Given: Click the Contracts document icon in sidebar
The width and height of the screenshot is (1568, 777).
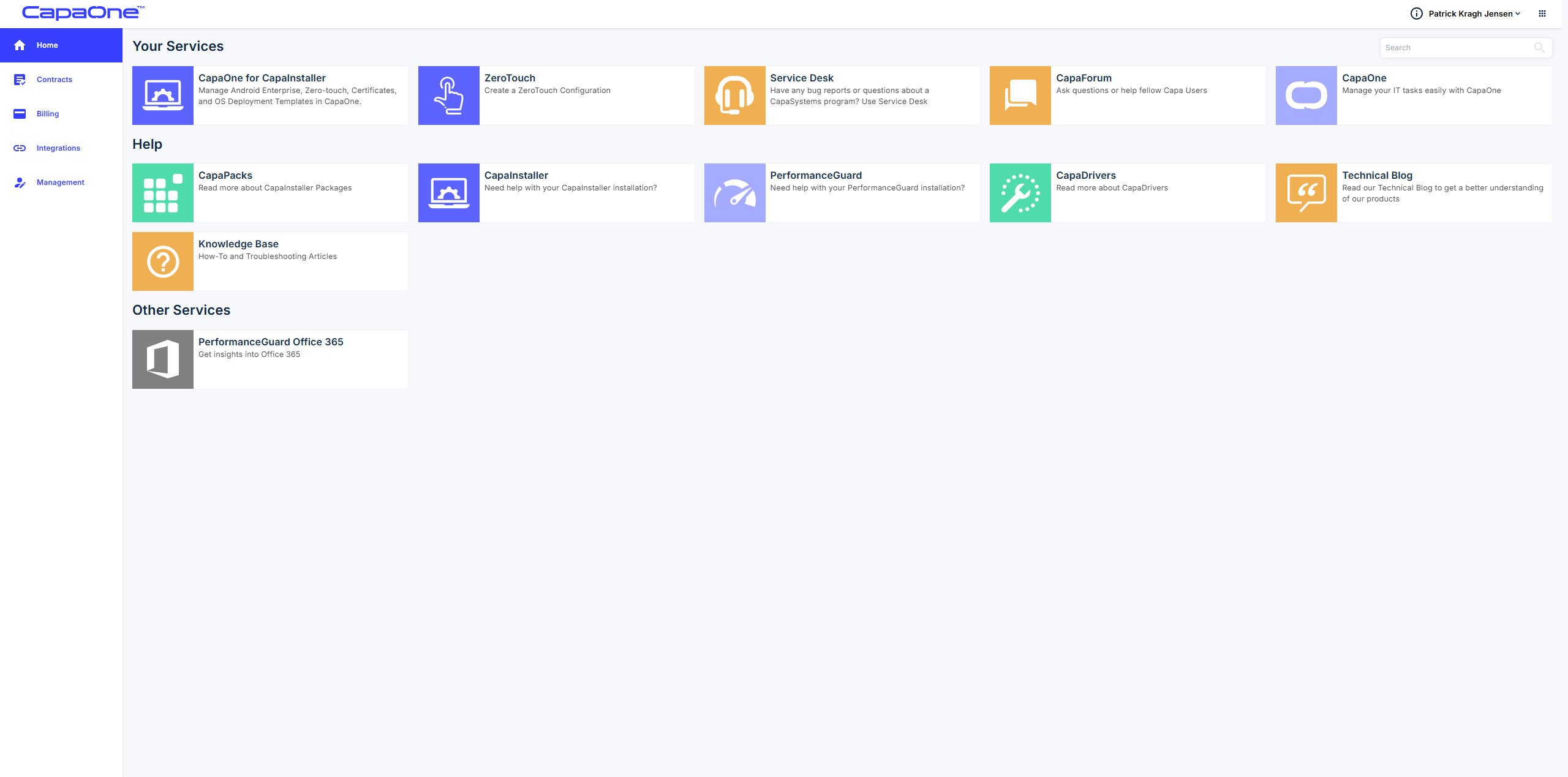Looking at the screenshot, I should coord(20,80).
